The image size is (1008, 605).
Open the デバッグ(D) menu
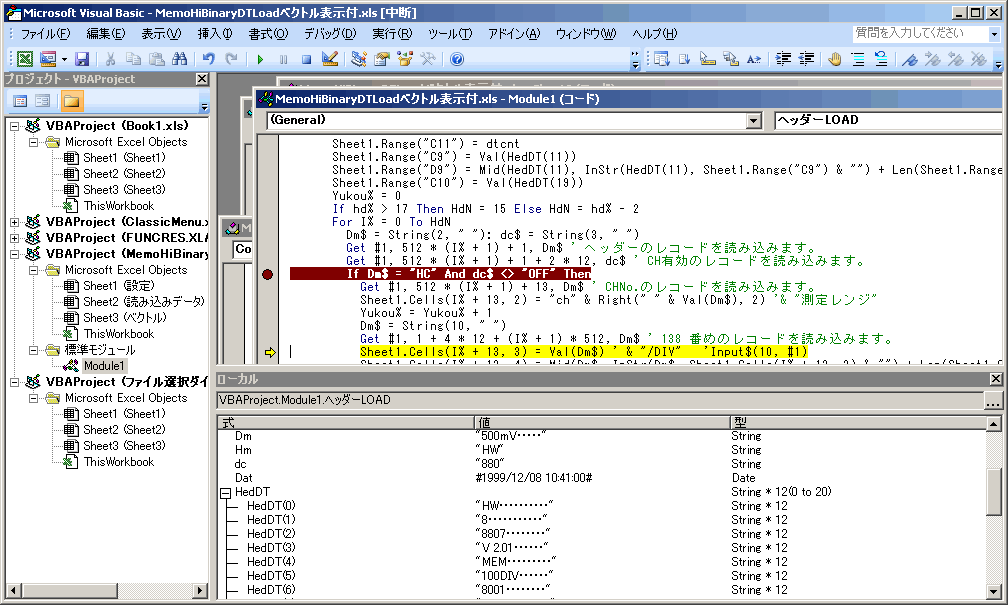(x=330, y=33)
